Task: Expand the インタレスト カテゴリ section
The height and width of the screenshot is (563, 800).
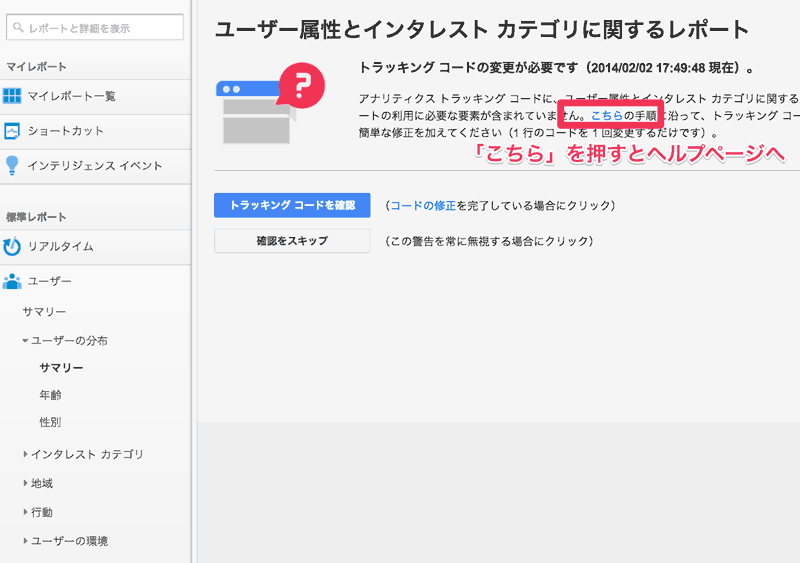Action: coord(26,454)
